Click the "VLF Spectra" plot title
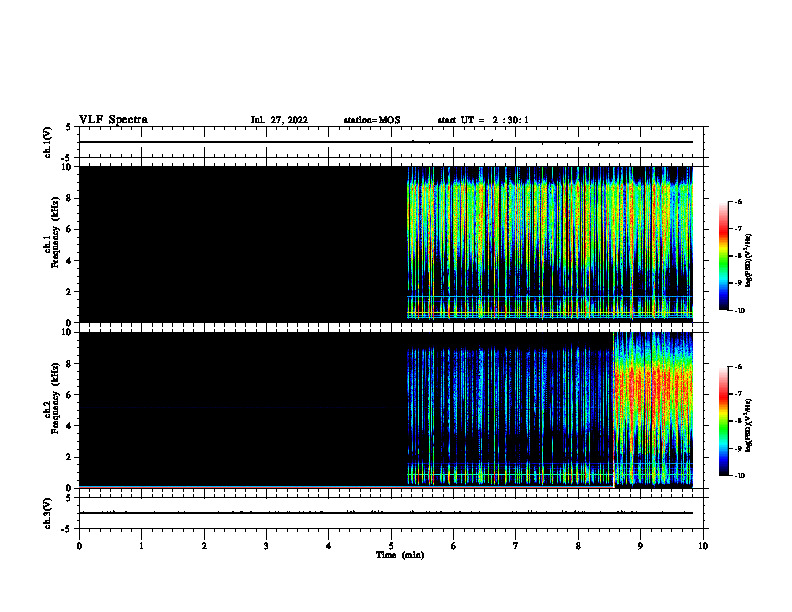This screenshot has width=792, height=612. coord(114,119)
